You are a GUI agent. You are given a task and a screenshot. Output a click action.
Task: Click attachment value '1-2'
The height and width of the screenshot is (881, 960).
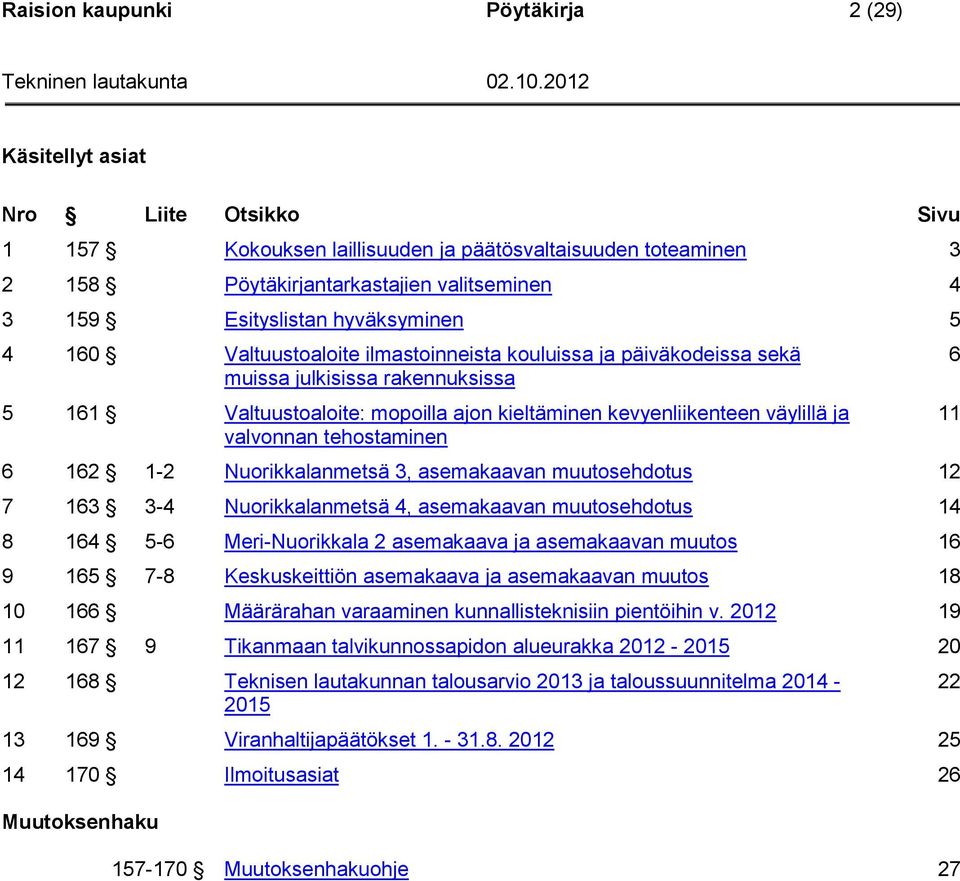159,471
